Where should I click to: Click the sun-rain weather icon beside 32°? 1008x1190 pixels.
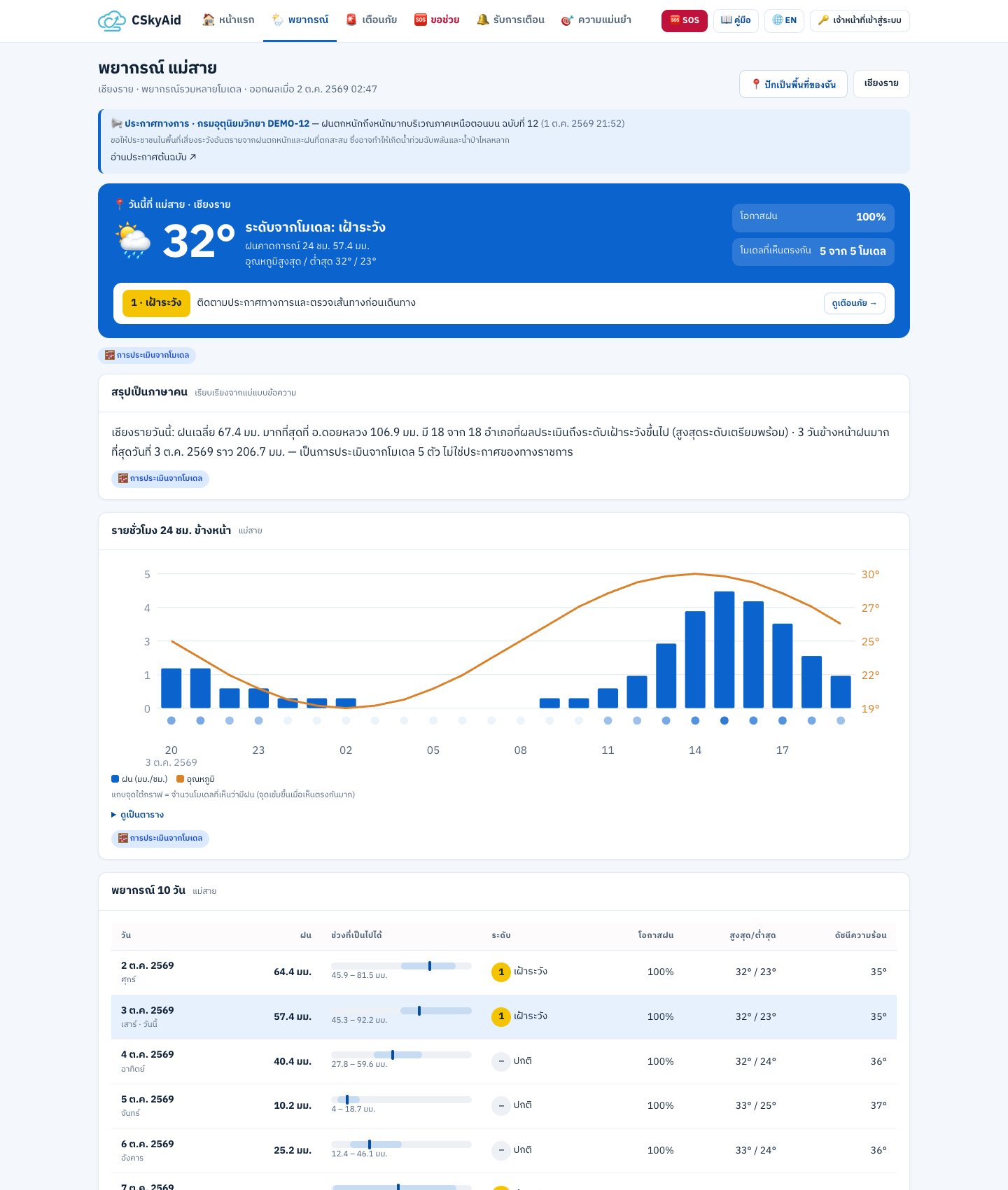click(x=133, y=241)
